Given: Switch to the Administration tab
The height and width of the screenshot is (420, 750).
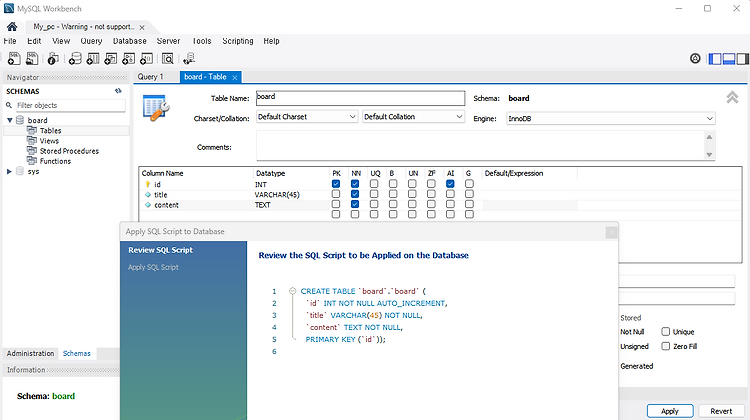Looking at the screenshot, I should click(30, 354).
